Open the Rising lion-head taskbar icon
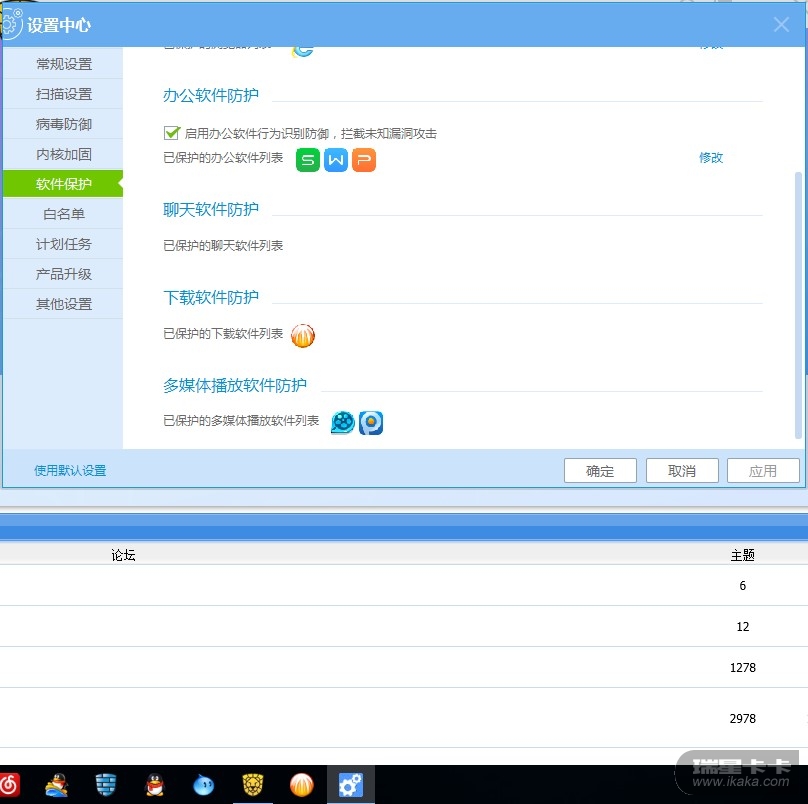 pyautogui.click(x=252, y=785)
